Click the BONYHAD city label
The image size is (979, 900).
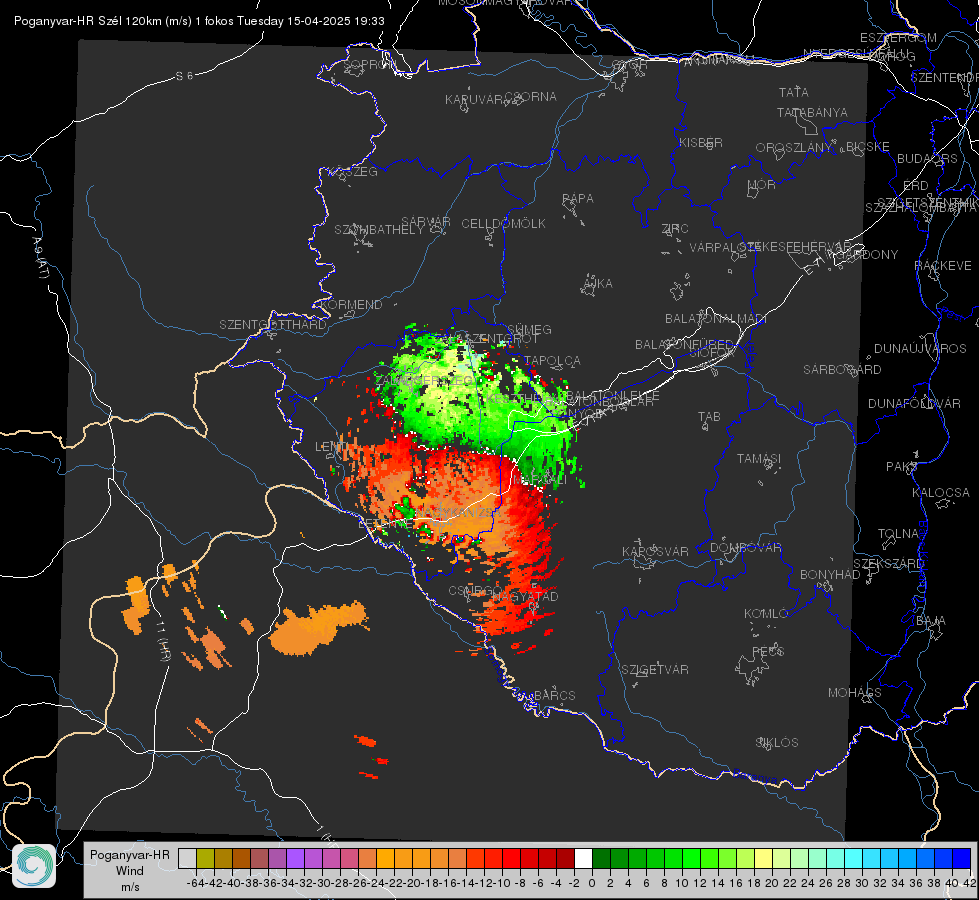pyautogui.click(x=830, y=575)
